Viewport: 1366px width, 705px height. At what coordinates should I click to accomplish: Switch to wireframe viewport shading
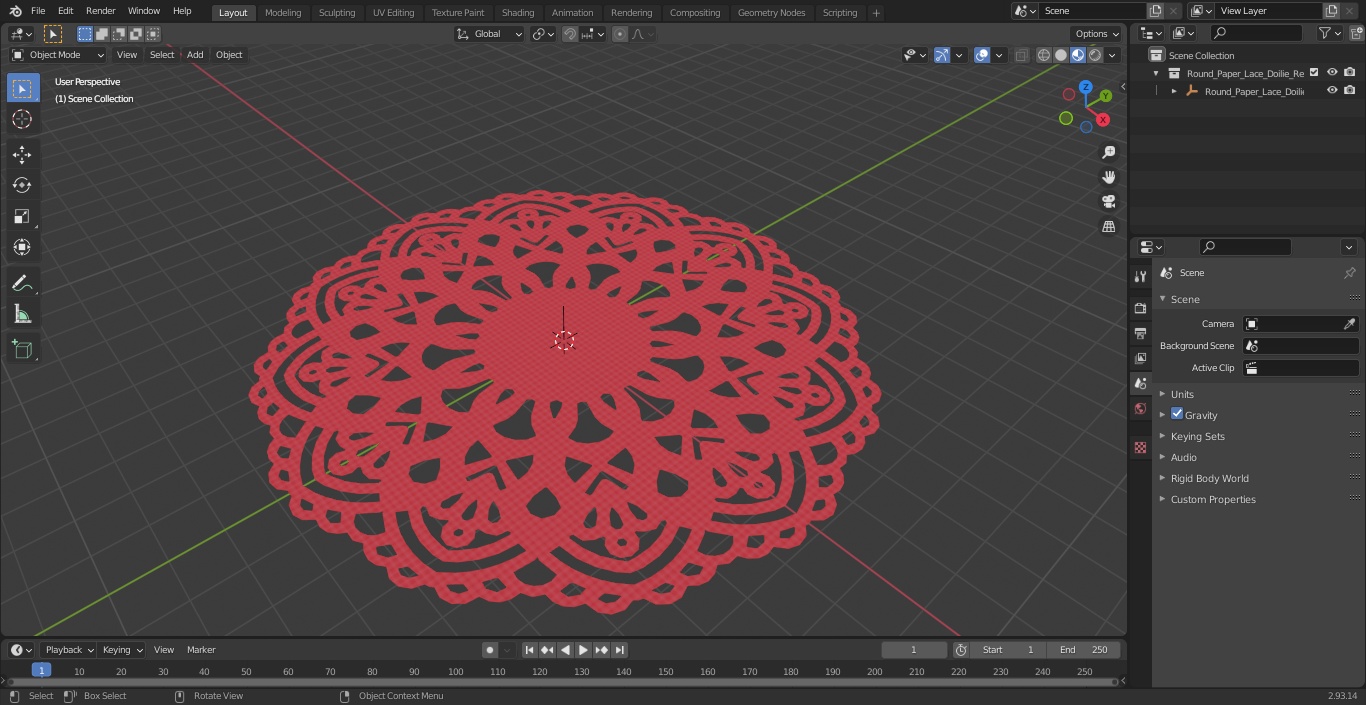coord(1044,55)
